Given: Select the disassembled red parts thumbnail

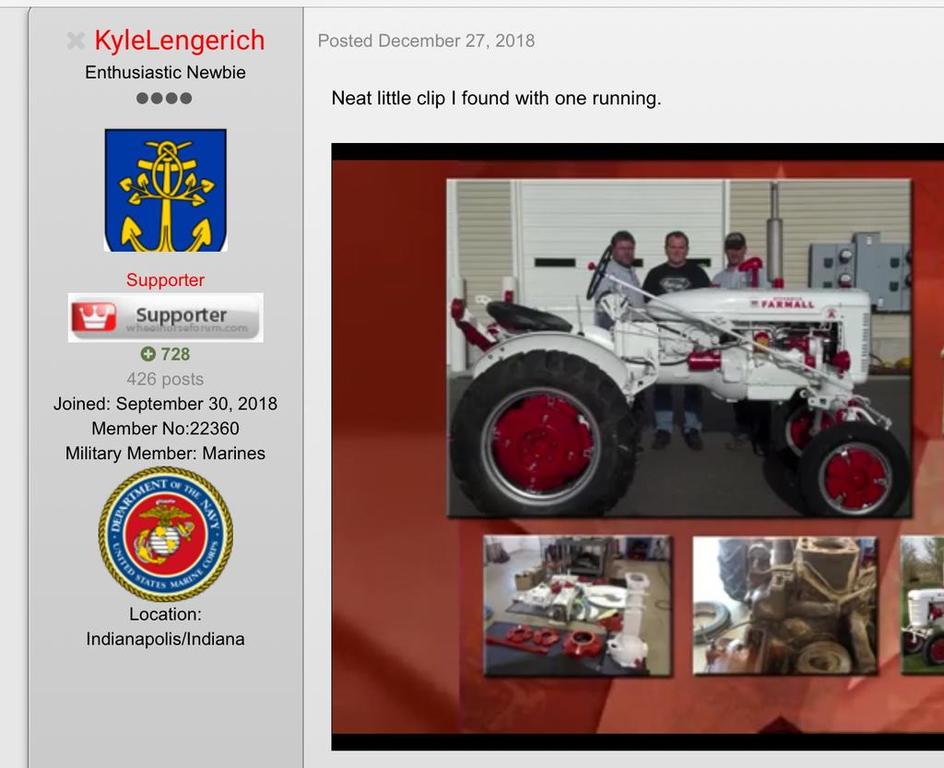Looking at the screenshot, I should (577, 605).
